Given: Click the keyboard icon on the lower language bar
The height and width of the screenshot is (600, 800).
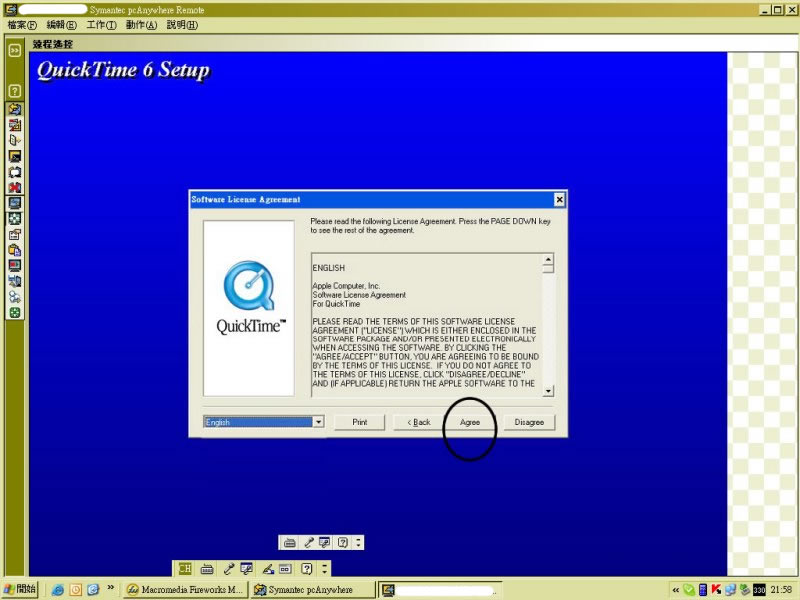Looking at the screenshot, I should tap(207, 568).
